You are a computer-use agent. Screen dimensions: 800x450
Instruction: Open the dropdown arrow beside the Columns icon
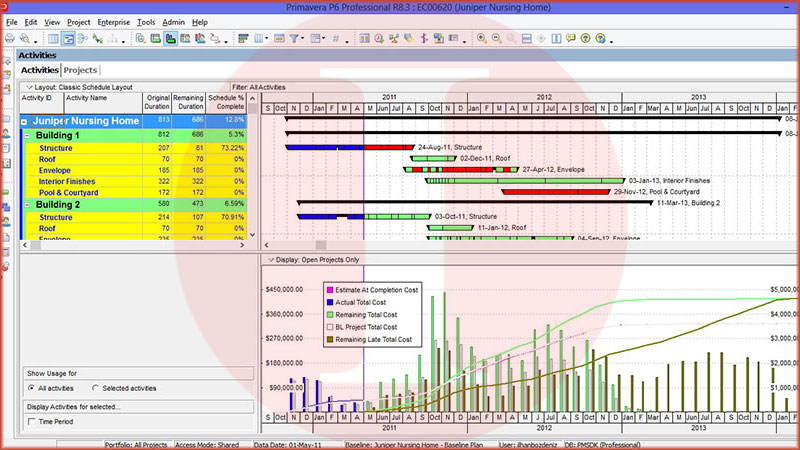[x=266, y=38]
